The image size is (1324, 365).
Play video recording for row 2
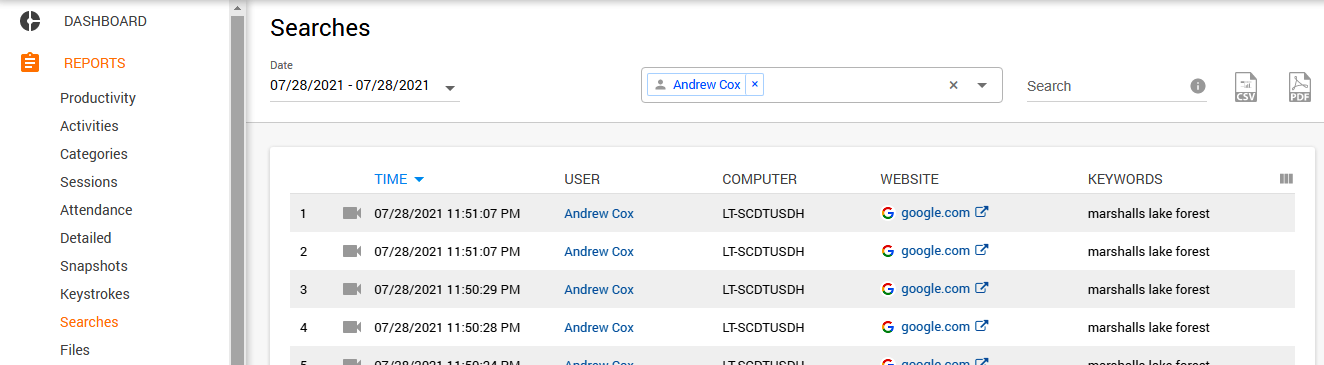tap(351, 251)
